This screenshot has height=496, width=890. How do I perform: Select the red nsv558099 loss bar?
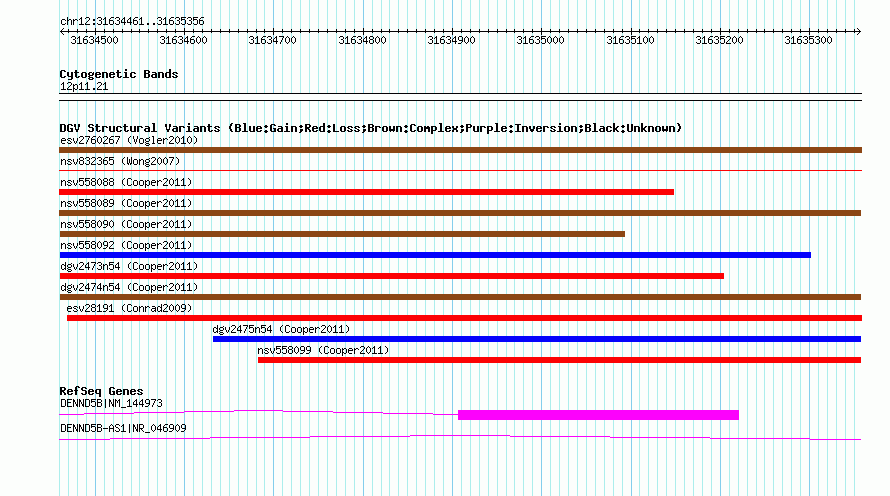(x=559, y=360)
